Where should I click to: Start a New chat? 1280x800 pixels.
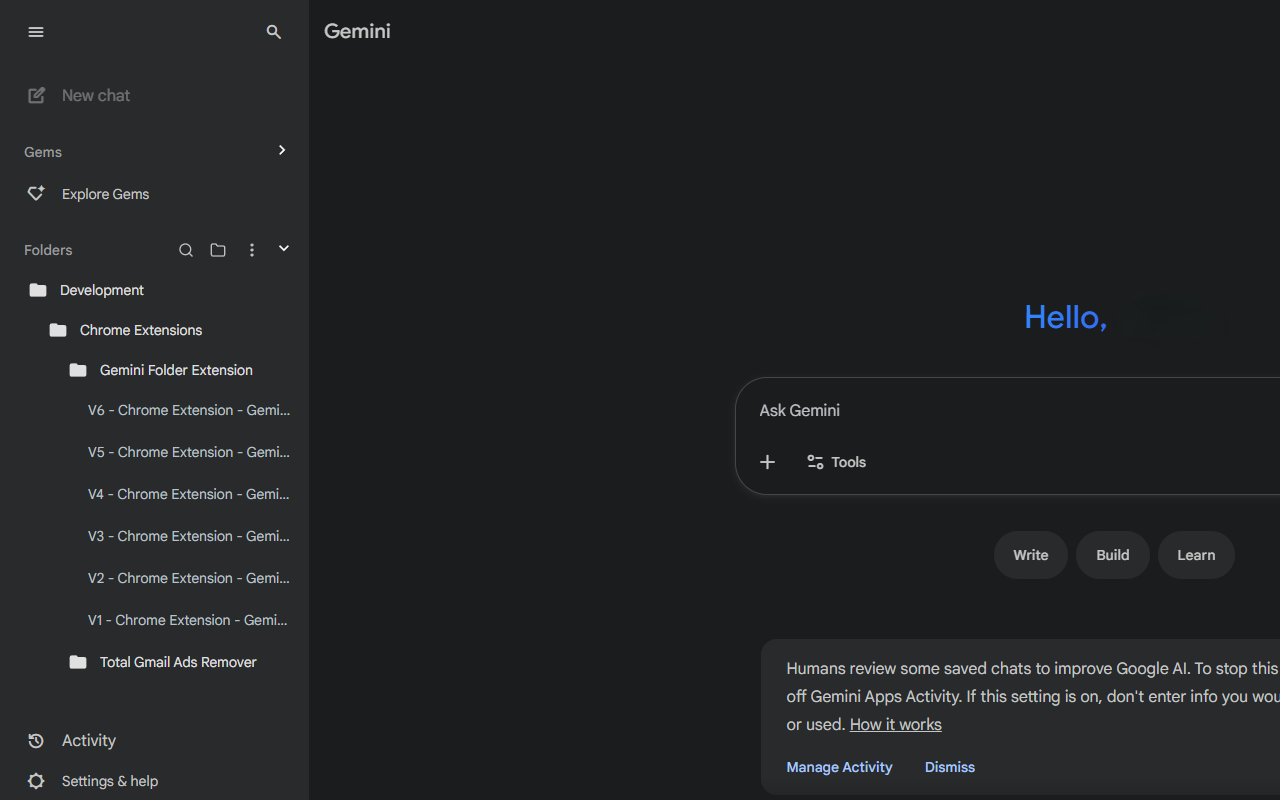click(x=96, y=95)
